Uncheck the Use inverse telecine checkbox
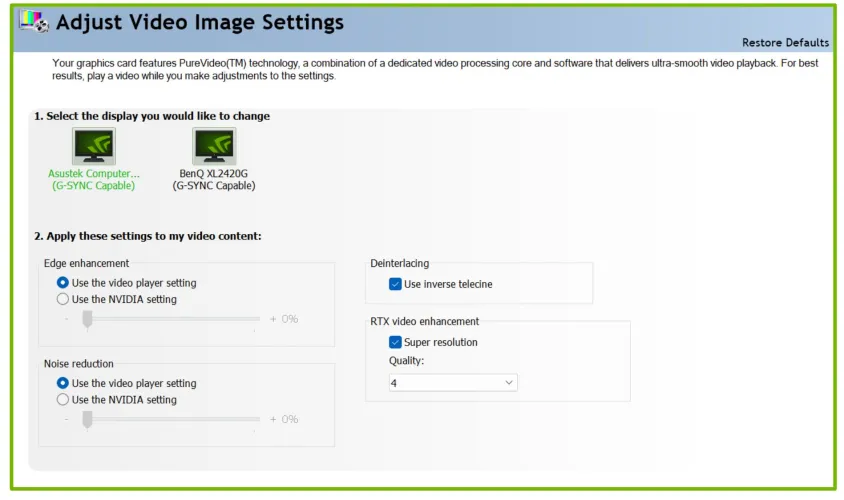The width and height of the screenshot is (844, 500). click(395, 284)
